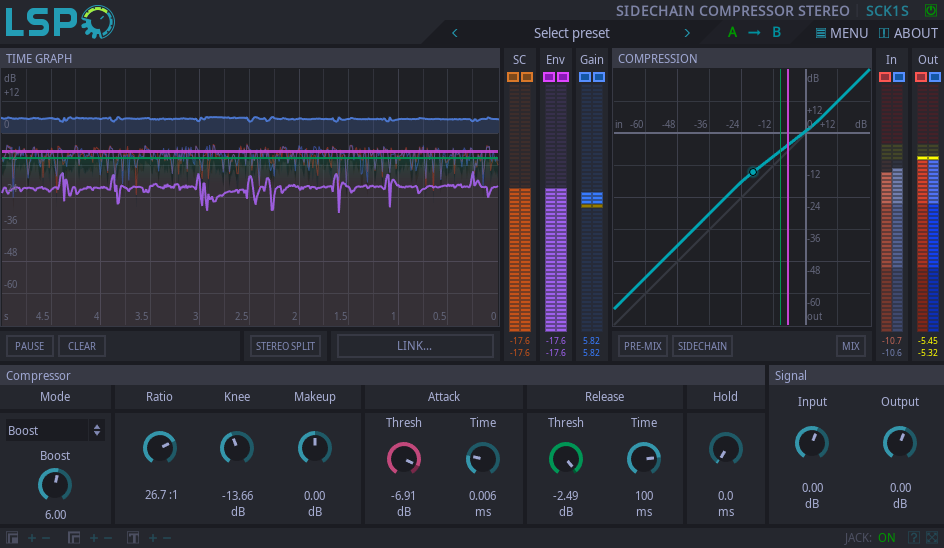Click the Release Time knob

coord(644,459)
